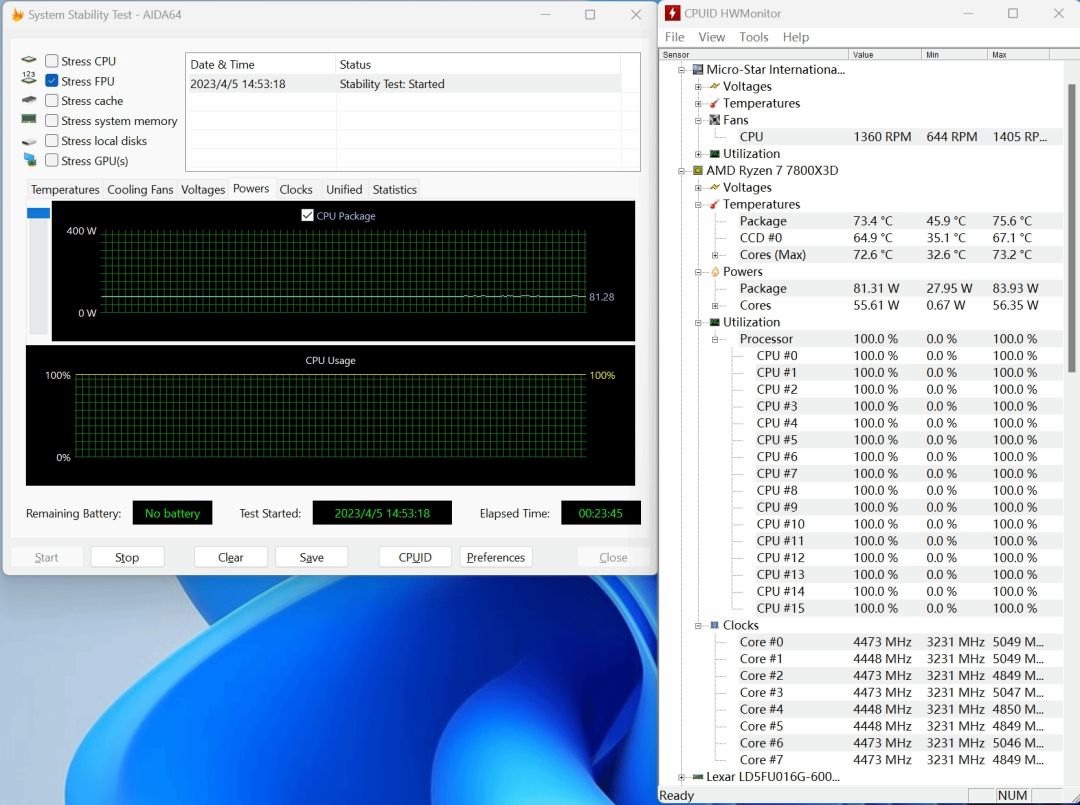The image size is (1080, 805).
Task: Click the thermometer icon next to Temperatures under Ryzen
Action: click(x=714, y=205)
